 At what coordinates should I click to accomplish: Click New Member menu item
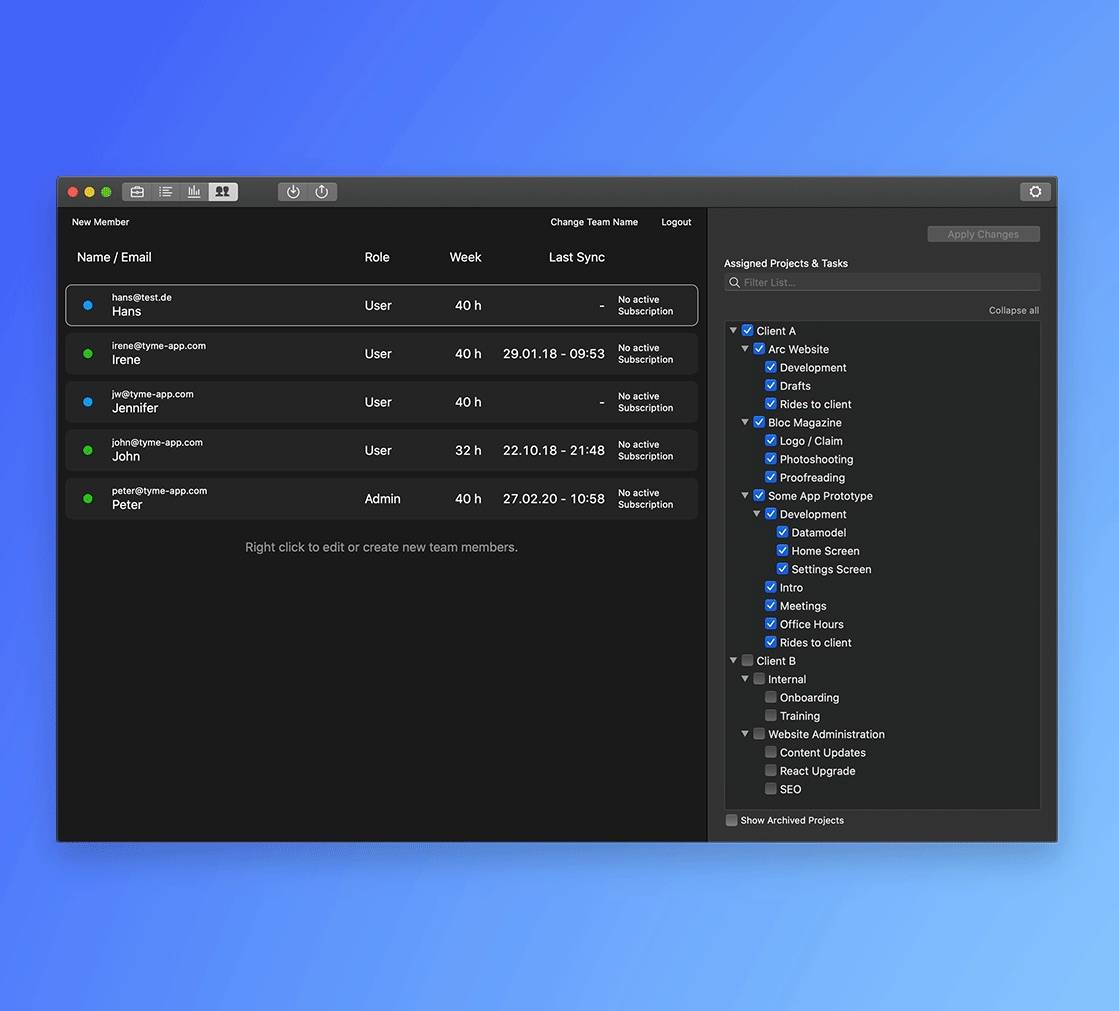tap(100, 222)
